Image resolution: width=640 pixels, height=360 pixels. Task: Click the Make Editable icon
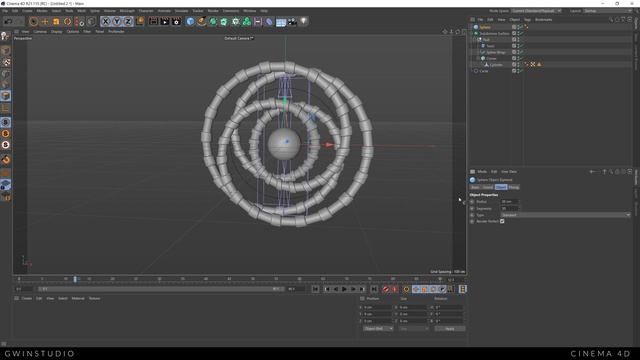[6, 36]
